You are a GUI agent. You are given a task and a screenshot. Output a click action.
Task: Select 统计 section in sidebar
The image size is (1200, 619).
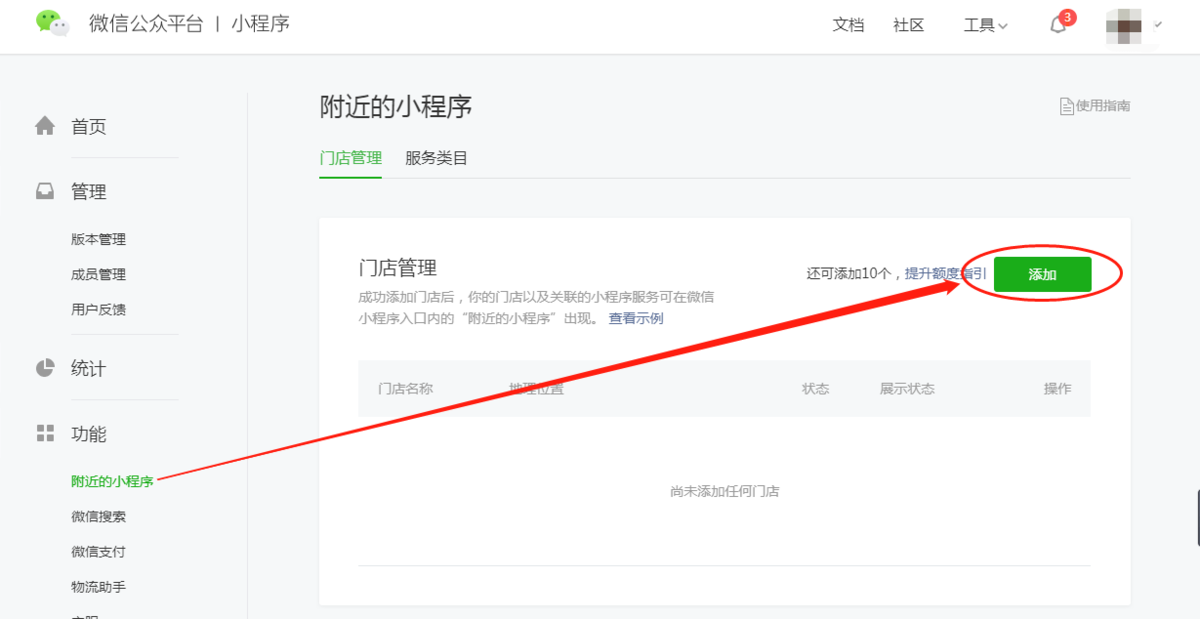[x=89, y=369]
